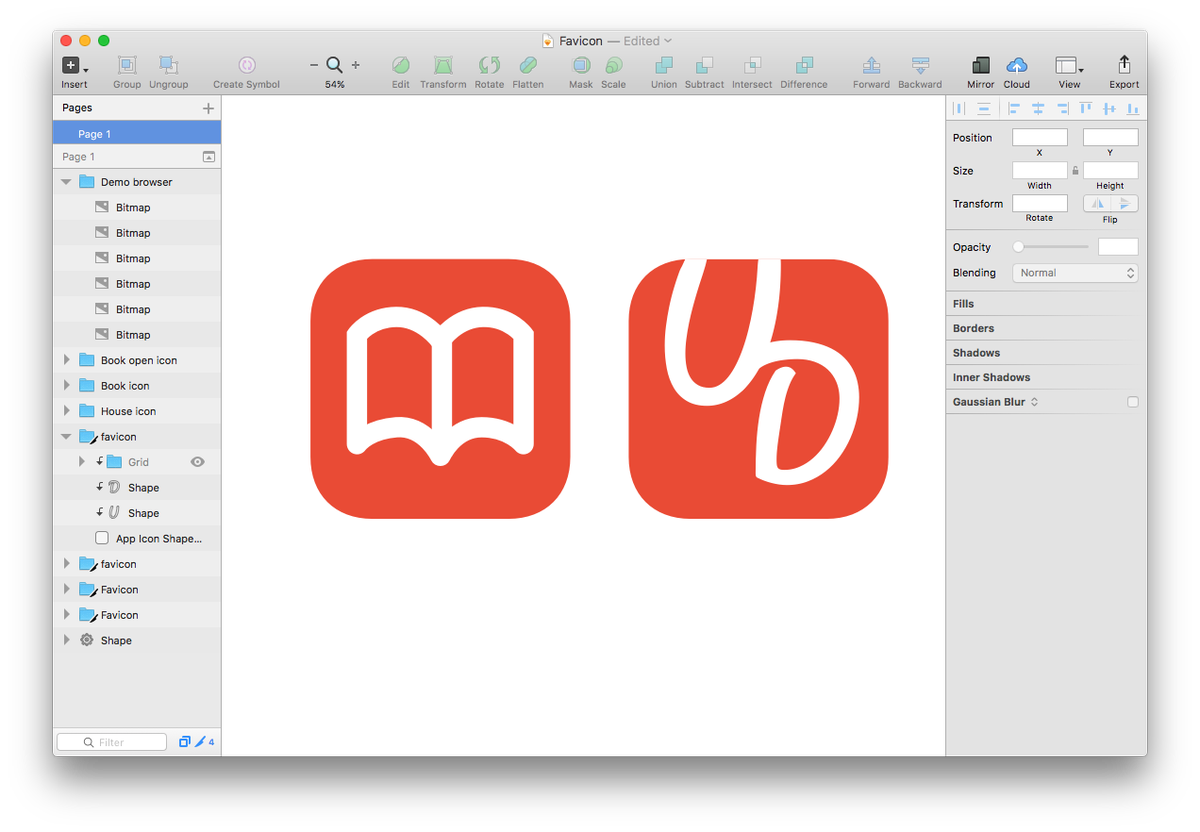Zoom in with the plus button

(x=356, y=65)
